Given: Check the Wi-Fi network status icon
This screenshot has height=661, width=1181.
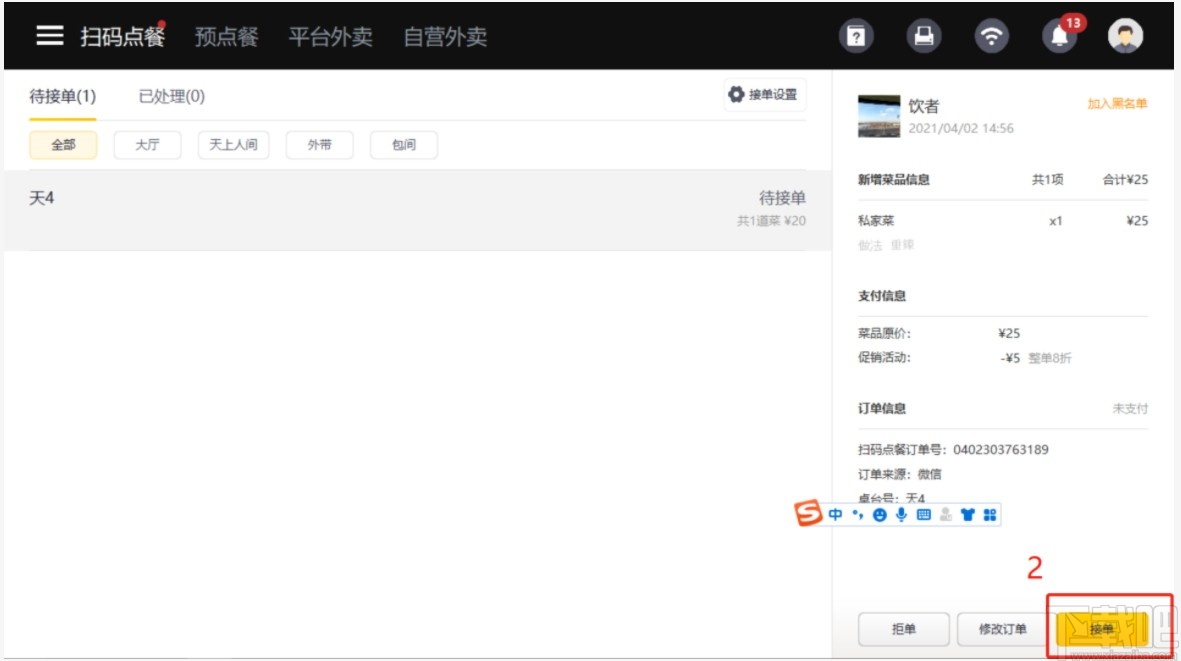Looking at the screenshot, I should pyautogui.click(x=990, y=35).
